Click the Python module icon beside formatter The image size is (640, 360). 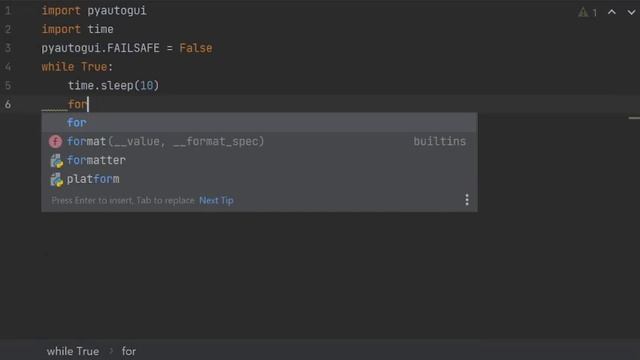click(x=56, y=161)
